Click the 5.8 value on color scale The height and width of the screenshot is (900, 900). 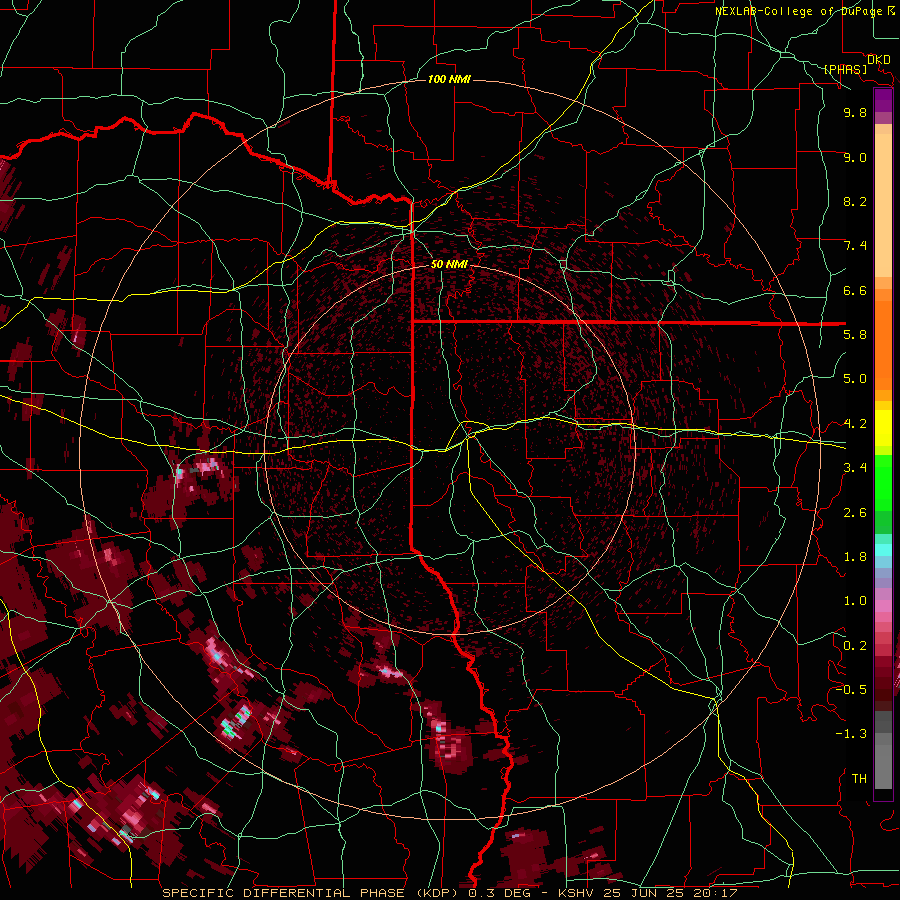[855, 335]
